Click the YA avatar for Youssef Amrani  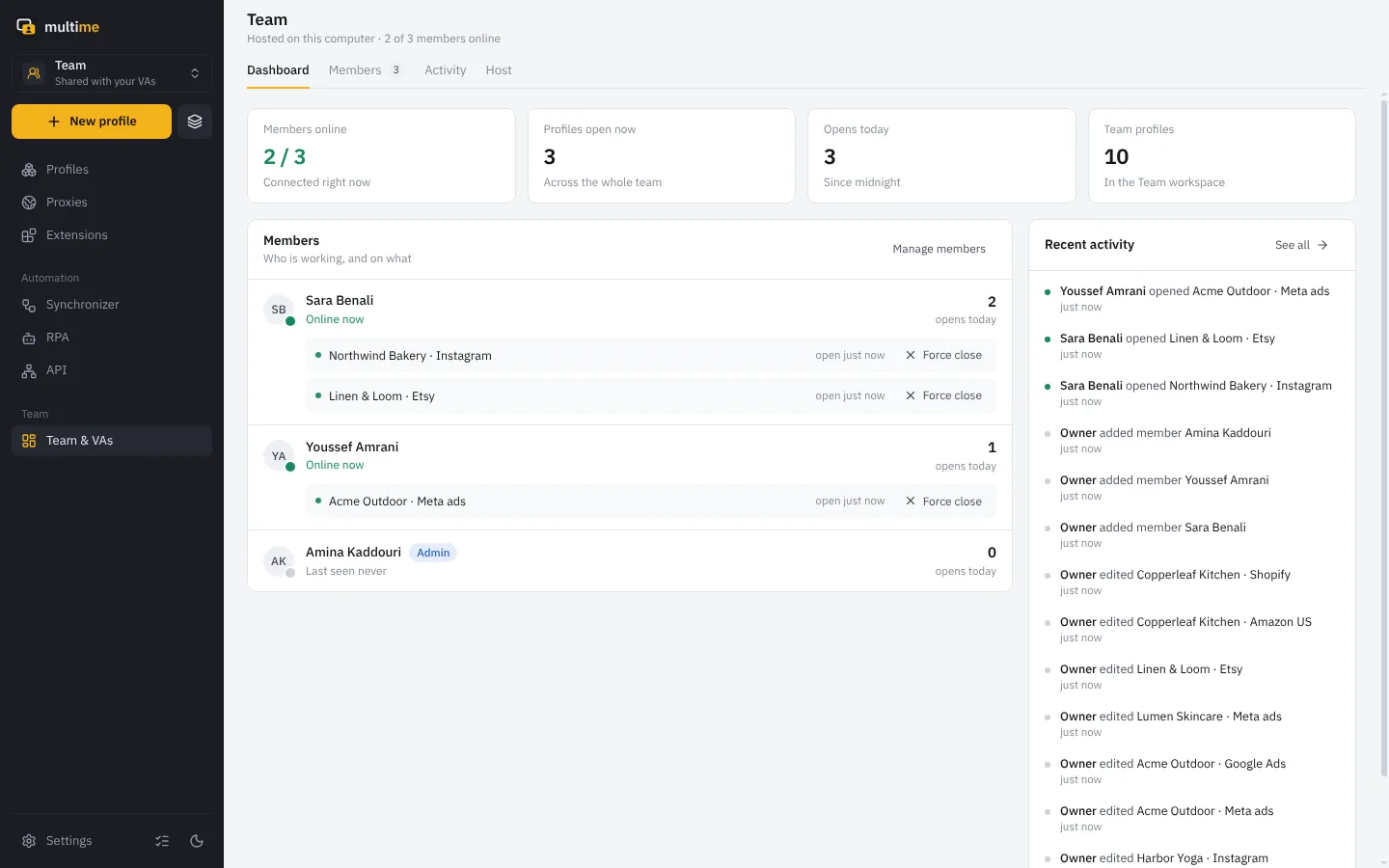click(279, 456)
